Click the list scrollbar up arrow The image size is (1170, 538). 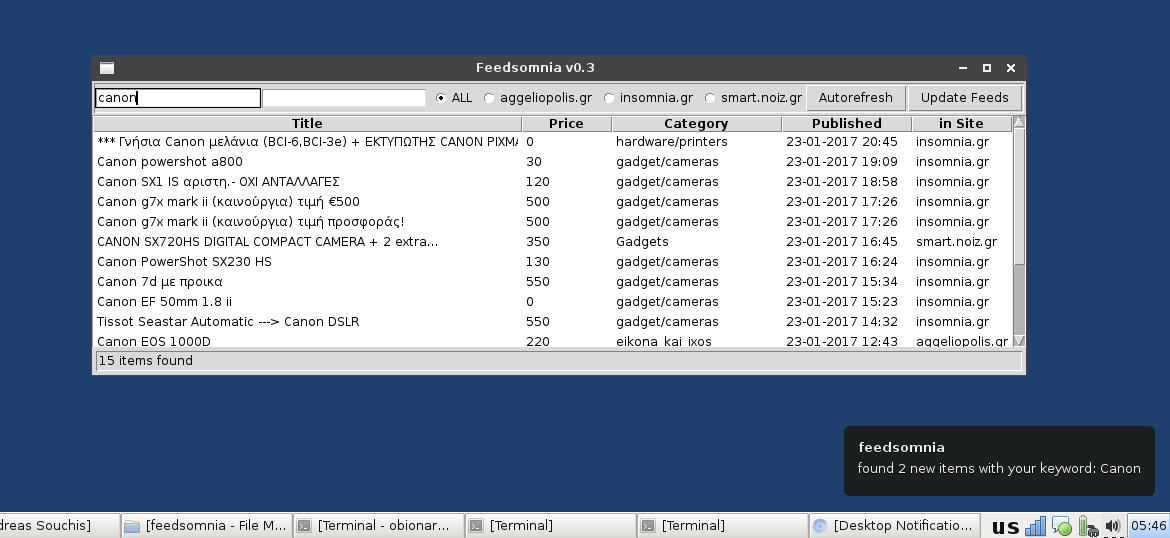coord(1019,122)
